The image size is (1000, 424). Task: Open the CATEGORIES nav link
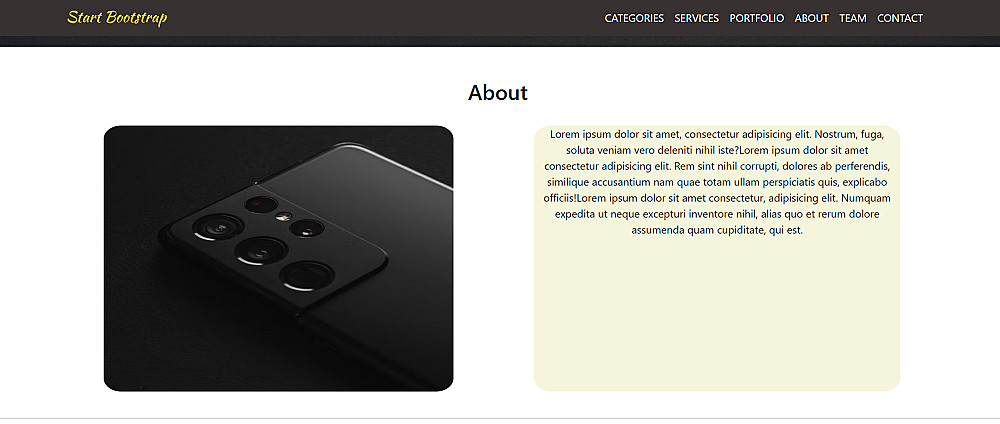pyautogui.click(x=634, y=18)
